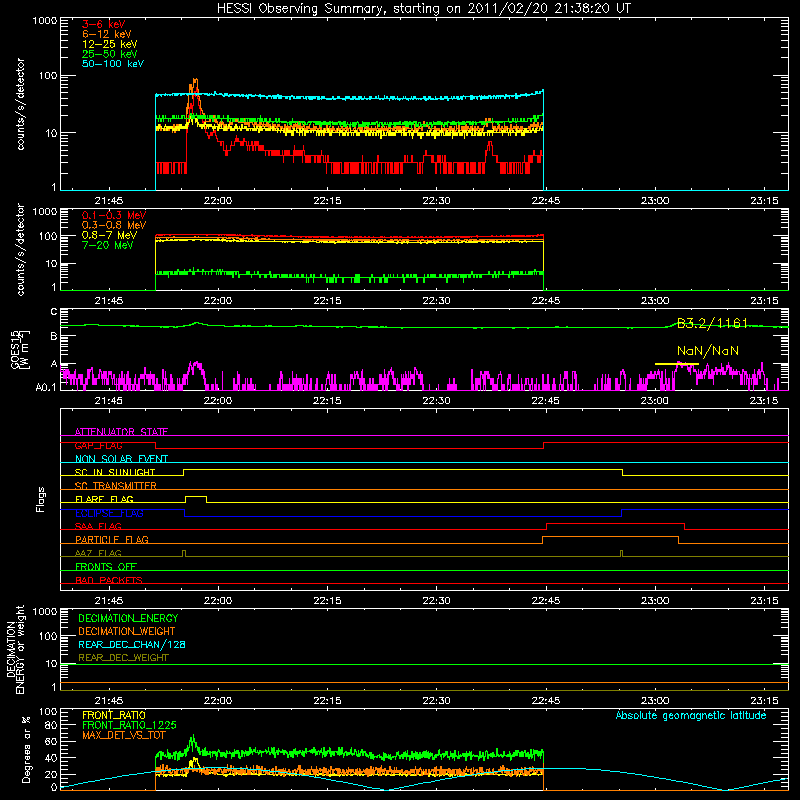Viewport: 800px width, 800px height.
Task: Select the ECLIPSE_FLAG label
Action: (x=109, y=513)
